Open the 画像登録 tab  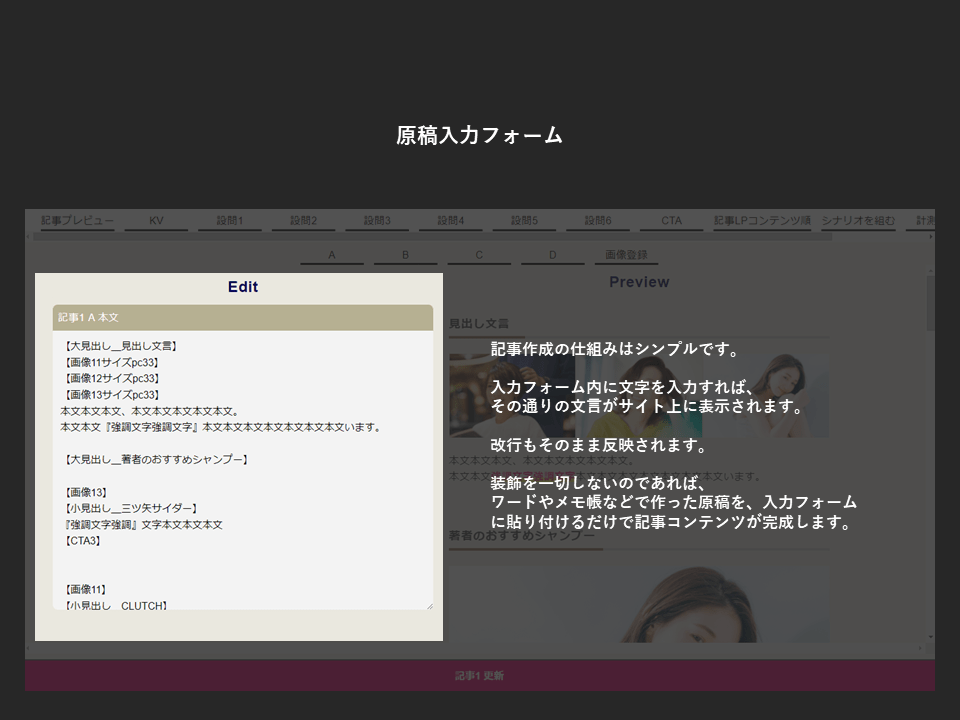626,256
